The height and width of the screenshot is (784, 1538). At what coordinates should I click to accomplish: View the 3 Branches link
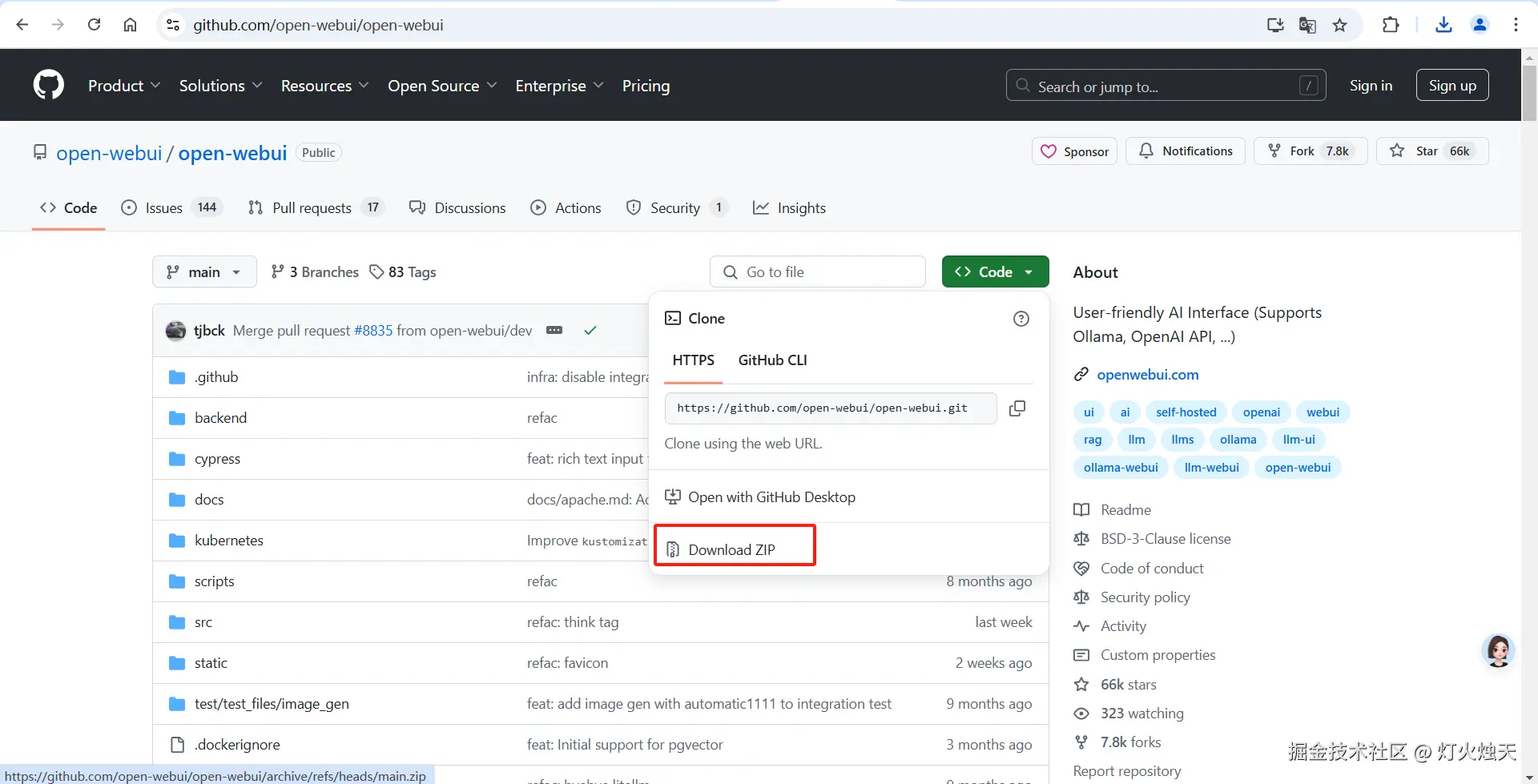click(315, 272)
